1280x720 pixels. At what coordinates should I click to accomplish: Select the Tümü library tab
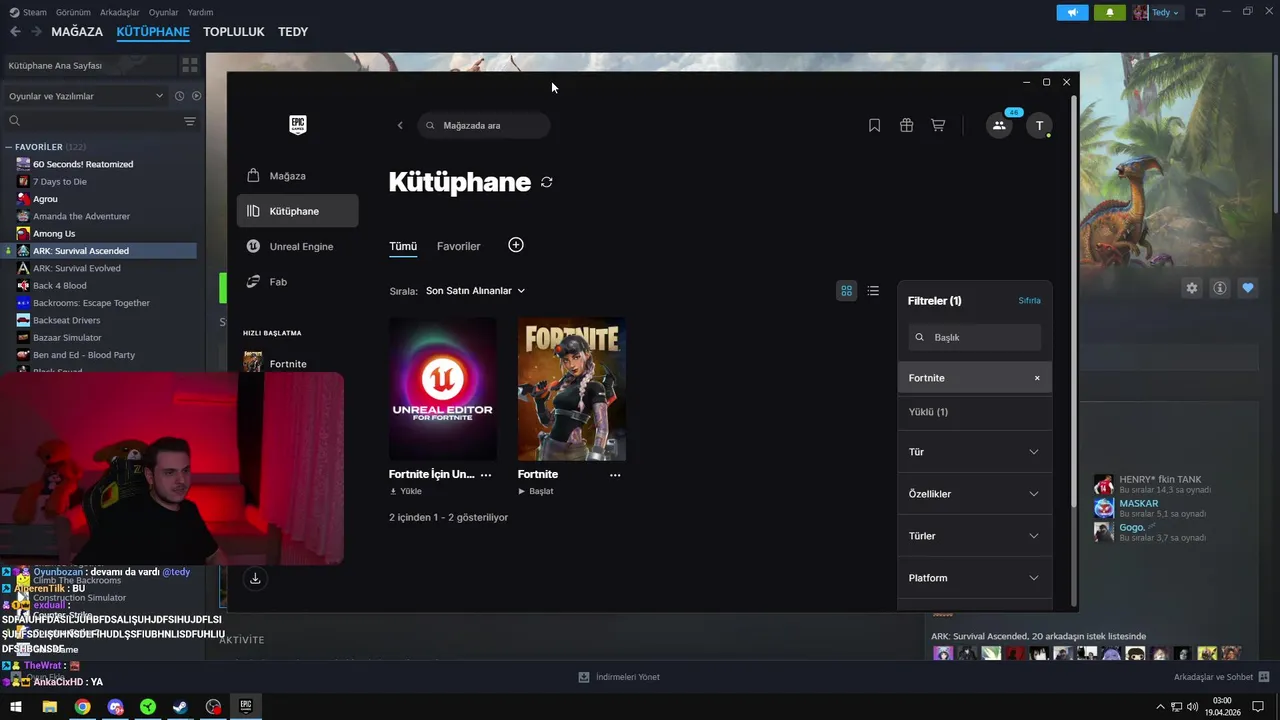click(x=403, y=246)
